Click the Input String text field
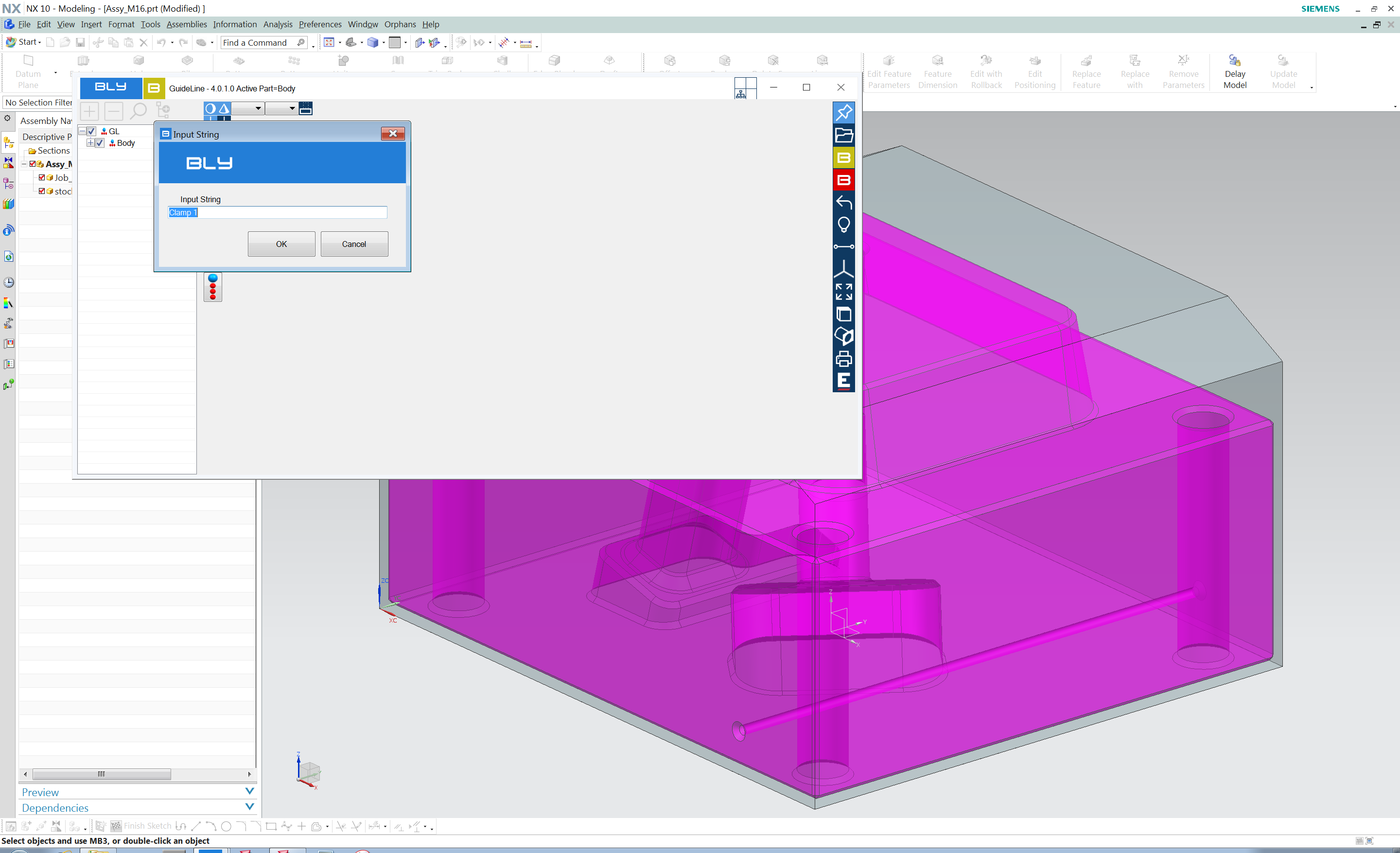This screenshot has width=1400, height=853. pos(277,212)
